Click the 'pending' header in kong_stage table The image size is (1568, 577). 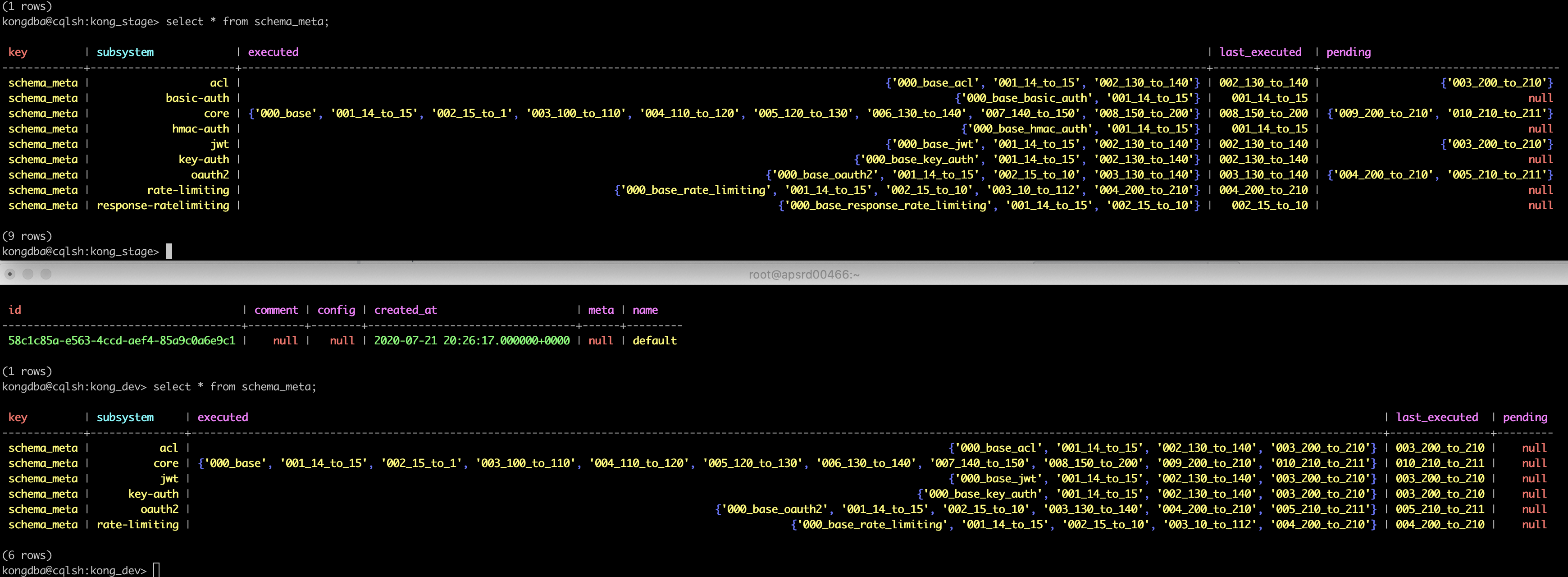(1348, 52)
